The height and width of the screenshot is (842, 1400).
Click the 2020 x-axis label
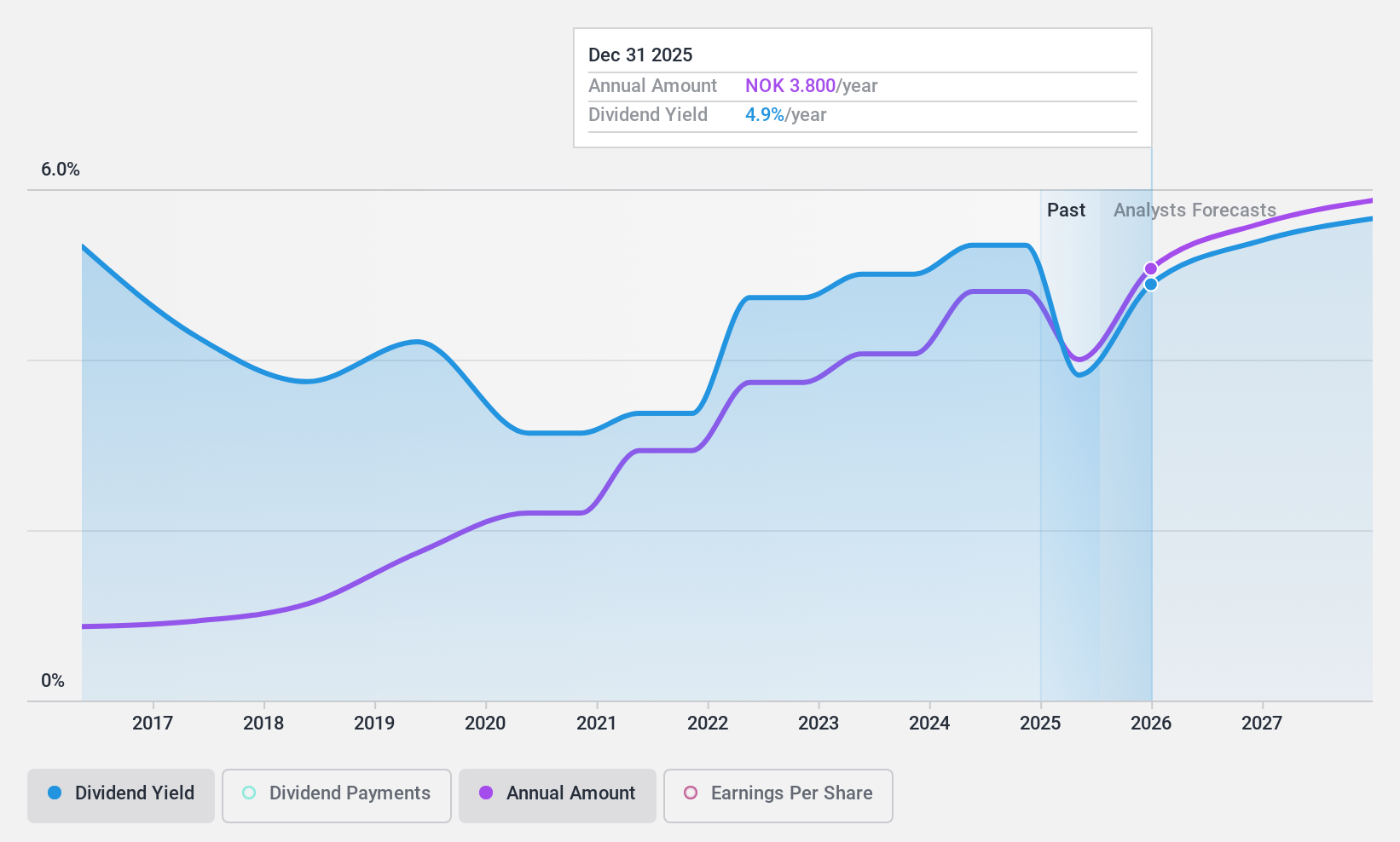coord(485,724)
